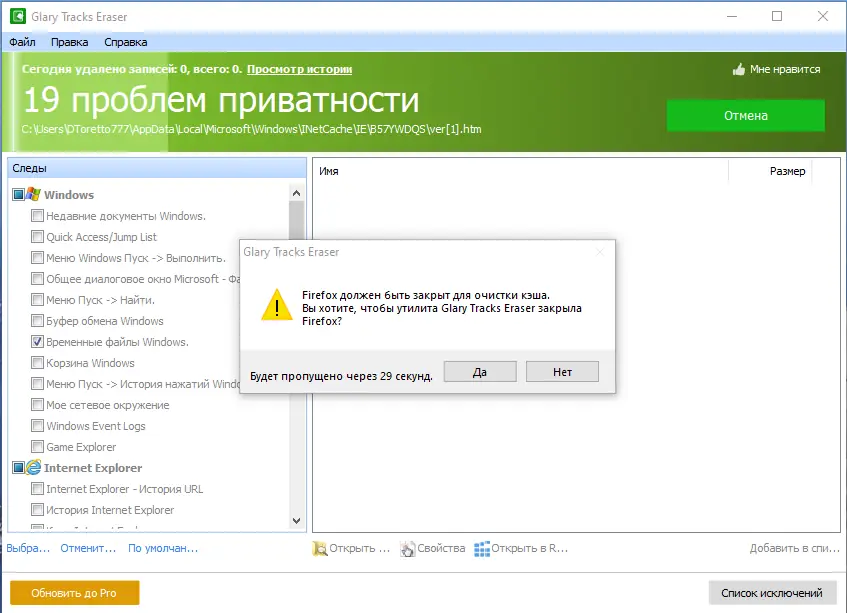
Task: Enable the Windows Event Logs checkbox
Action: click(x=37, y=426)
